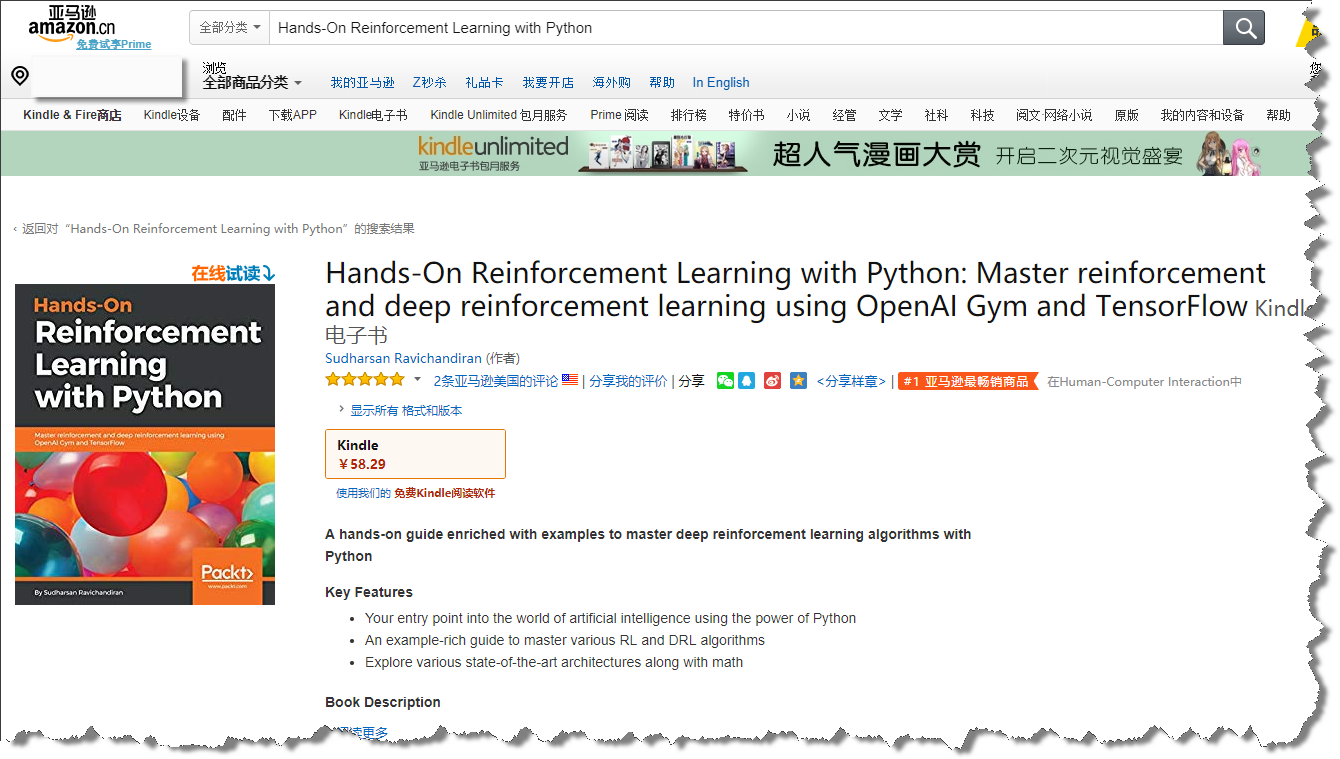Open the 礼品卡 page
The image size is (1340, 759).
tap(484, 83)
